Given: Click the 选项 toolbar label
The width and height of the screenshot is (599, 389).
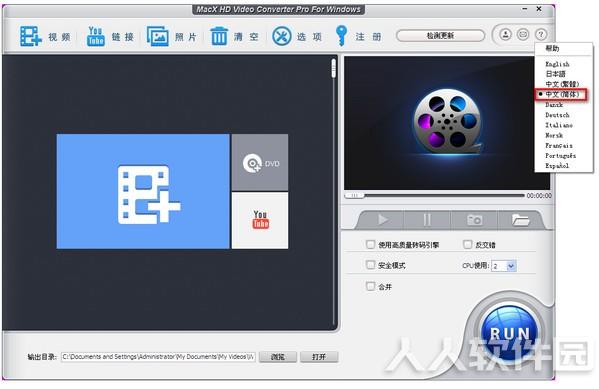Looking at the screenshot, I should tap(309, 37).
